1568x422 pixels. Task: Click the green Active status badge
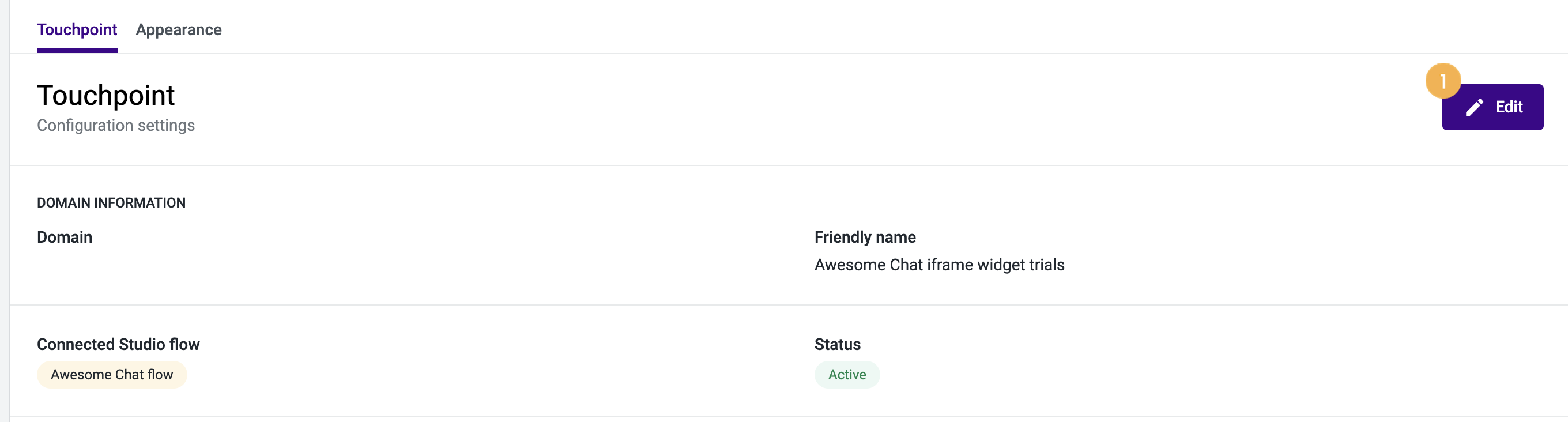click(847, 374)
